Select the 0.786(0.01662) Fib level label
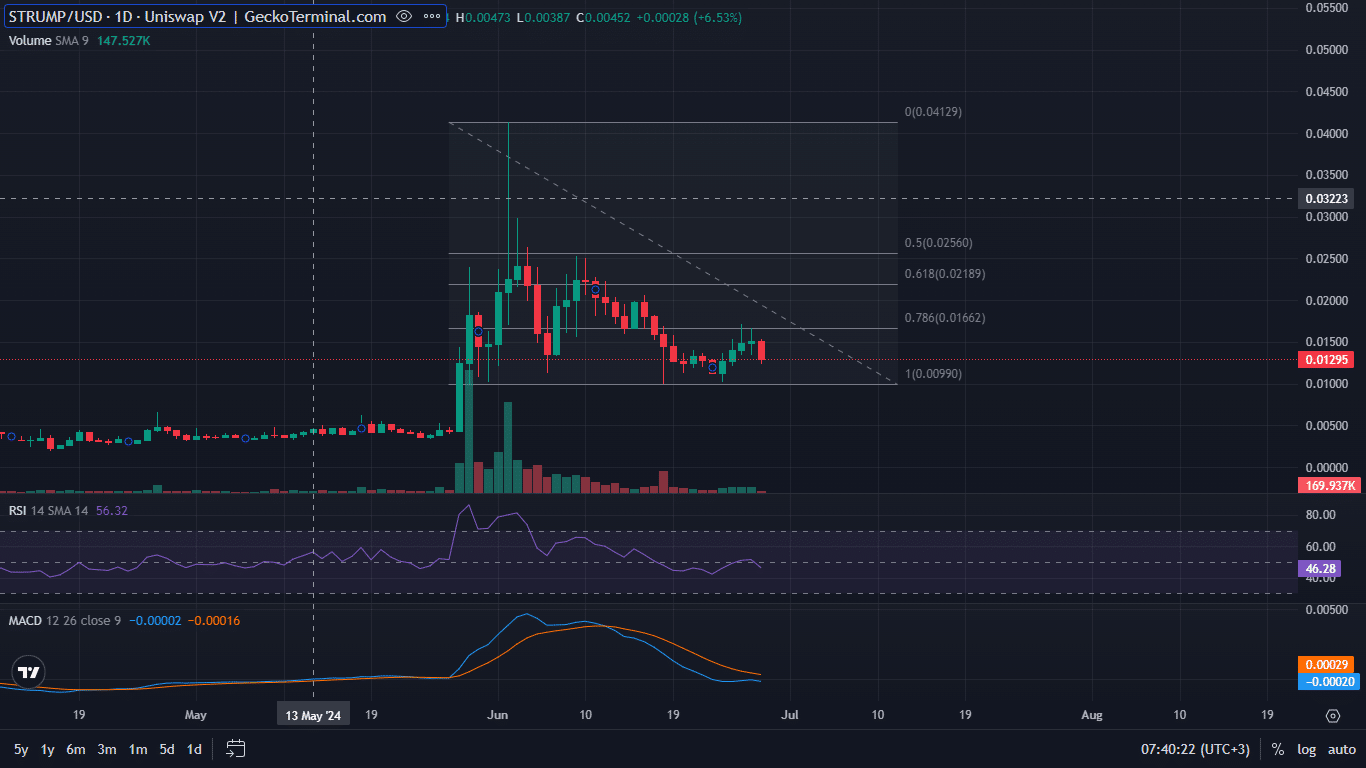Screen dimensions: 1366x768 click(x=945, y=318)
